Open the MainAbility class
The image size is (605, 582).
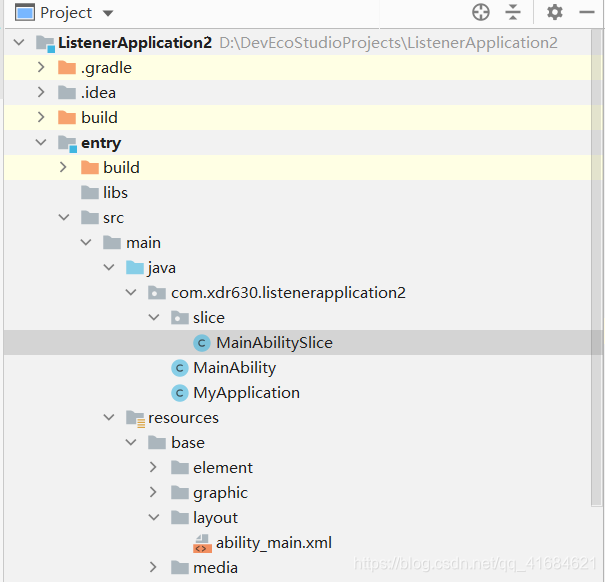[234, 367]
